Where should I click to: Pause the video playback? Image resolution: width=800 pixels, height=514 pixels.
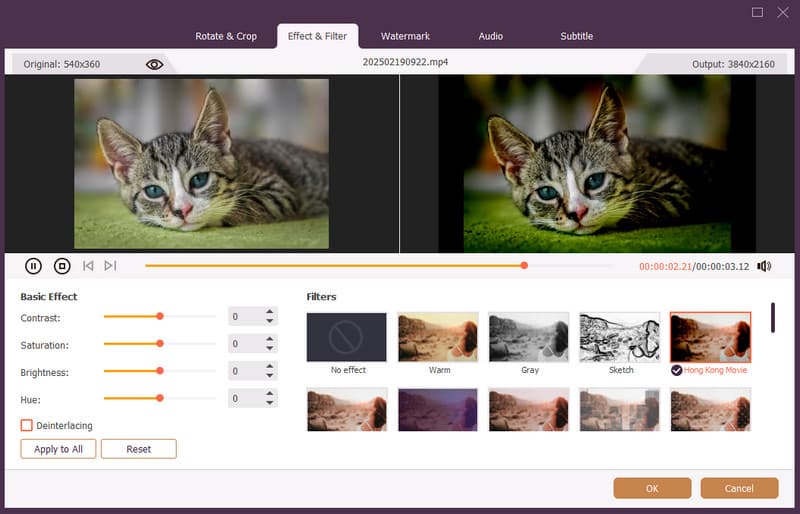(33, 266)
